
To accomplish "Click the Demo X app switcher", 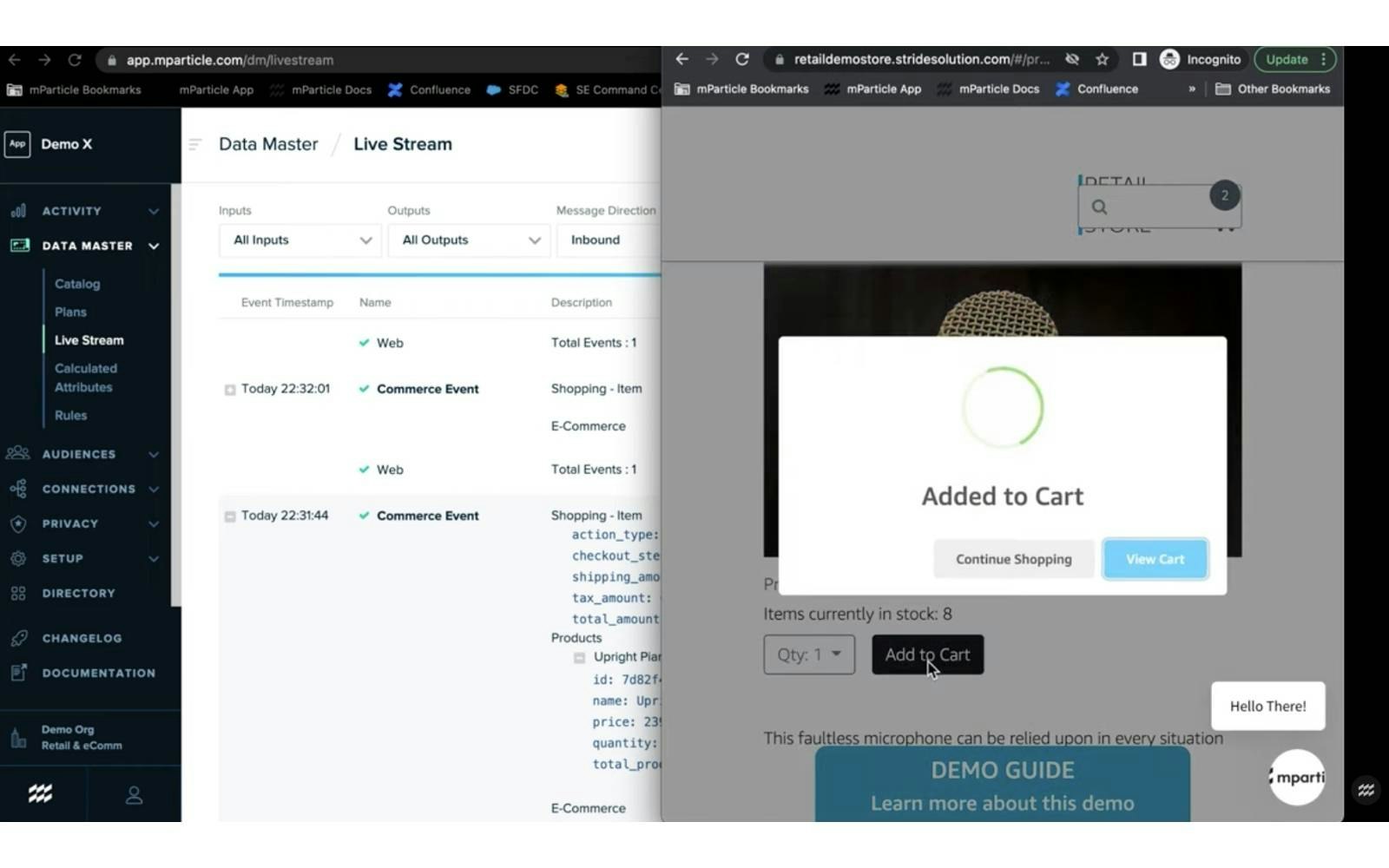I will coord(49,144).
